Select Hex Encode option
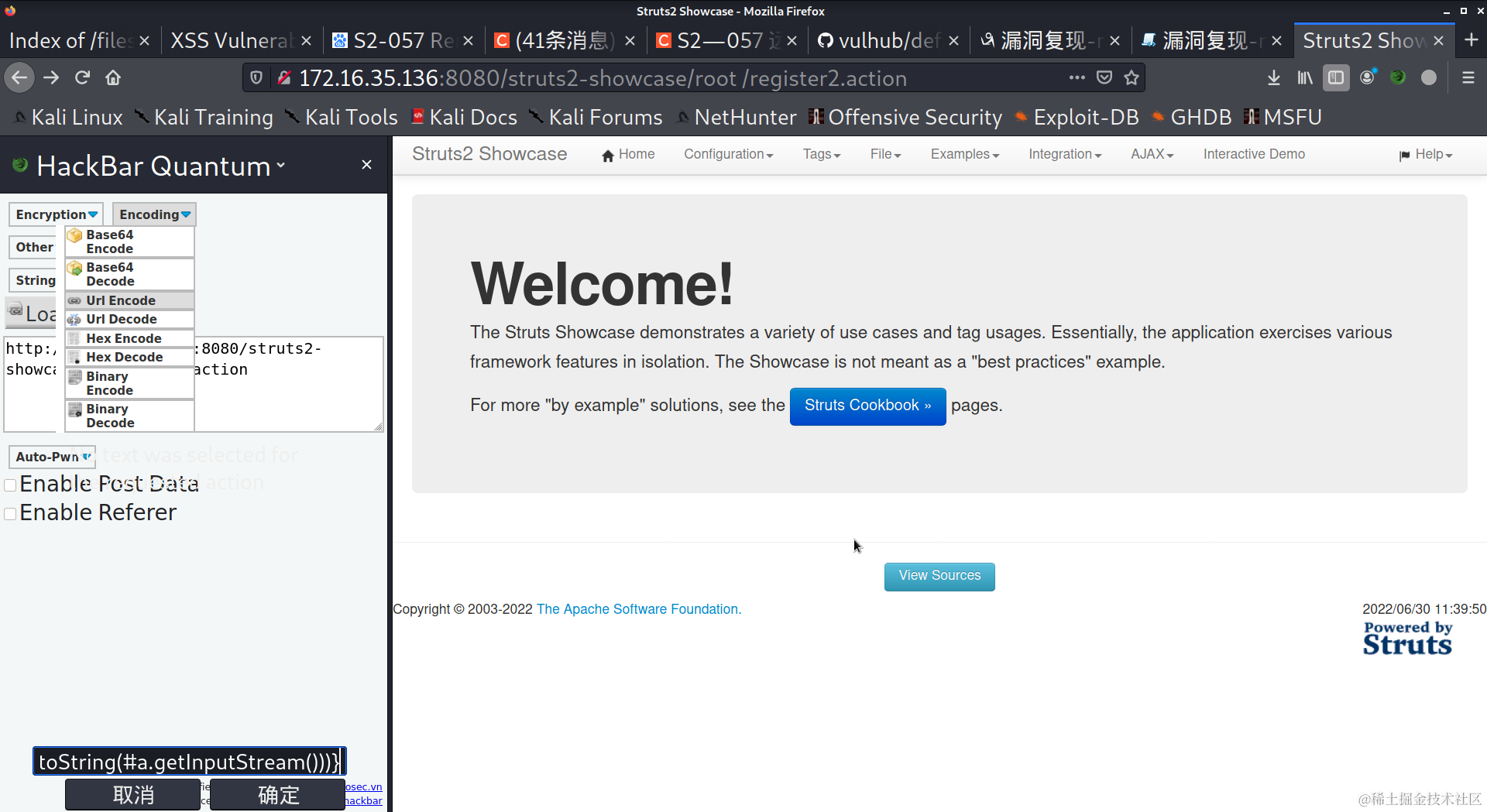This screenshot has height=812, width=1487. 129,338
